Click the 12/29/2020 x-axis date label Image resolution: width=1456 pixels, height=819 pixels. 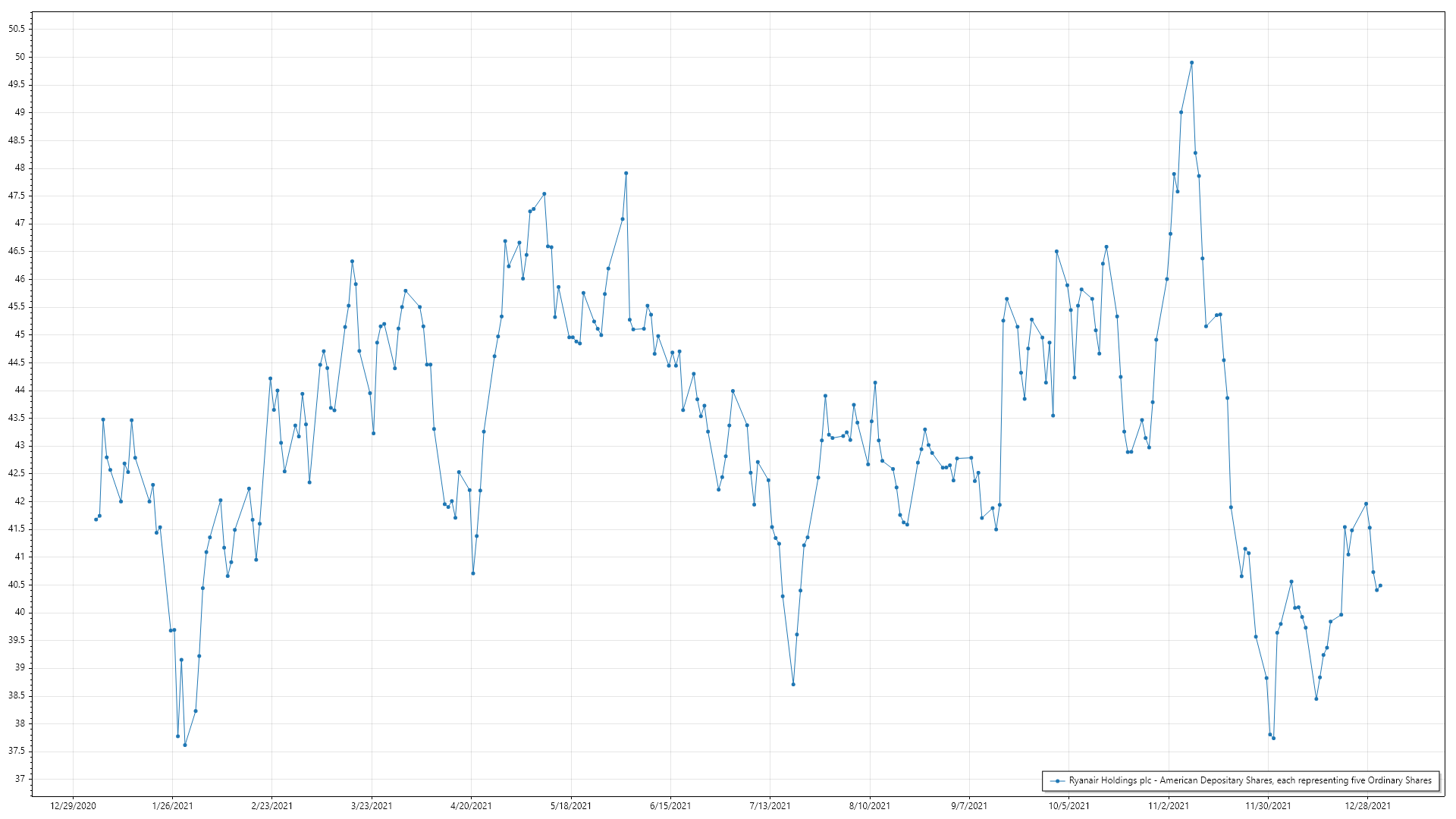73,805
